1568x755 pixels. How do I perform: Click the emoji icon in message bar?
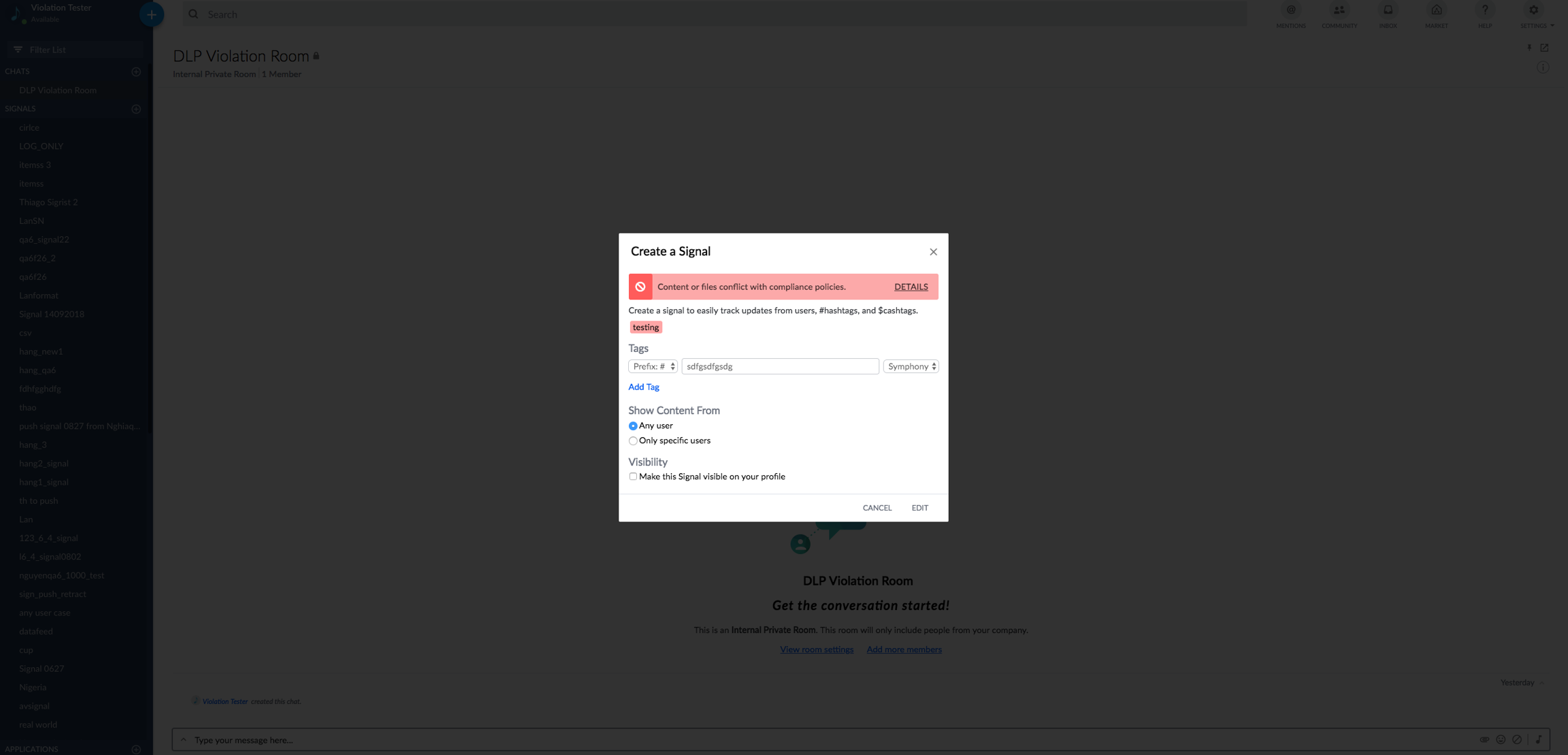tap(1501, 739)
